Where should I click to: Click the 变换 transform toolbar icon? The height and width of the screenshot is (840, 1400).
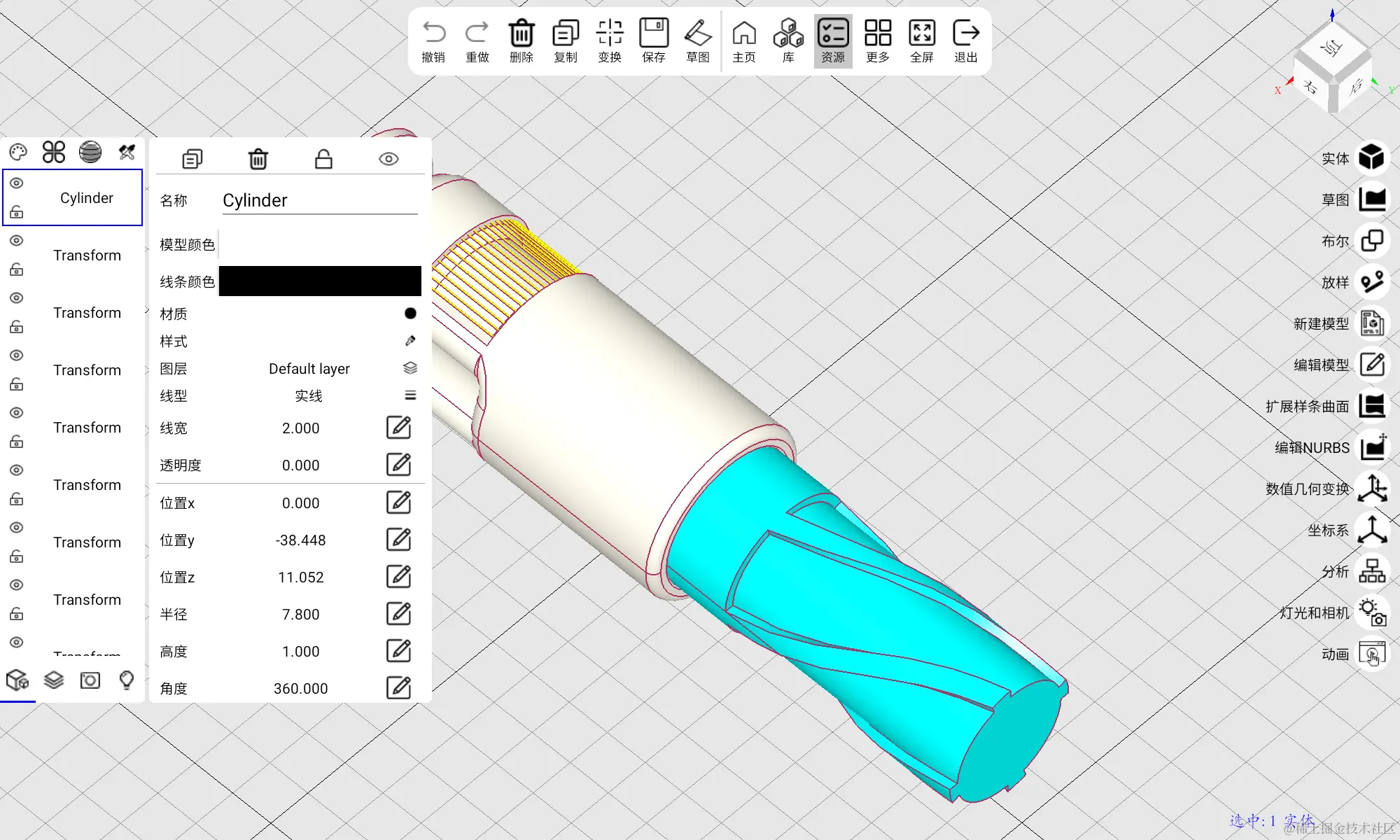tap(609, 33)
